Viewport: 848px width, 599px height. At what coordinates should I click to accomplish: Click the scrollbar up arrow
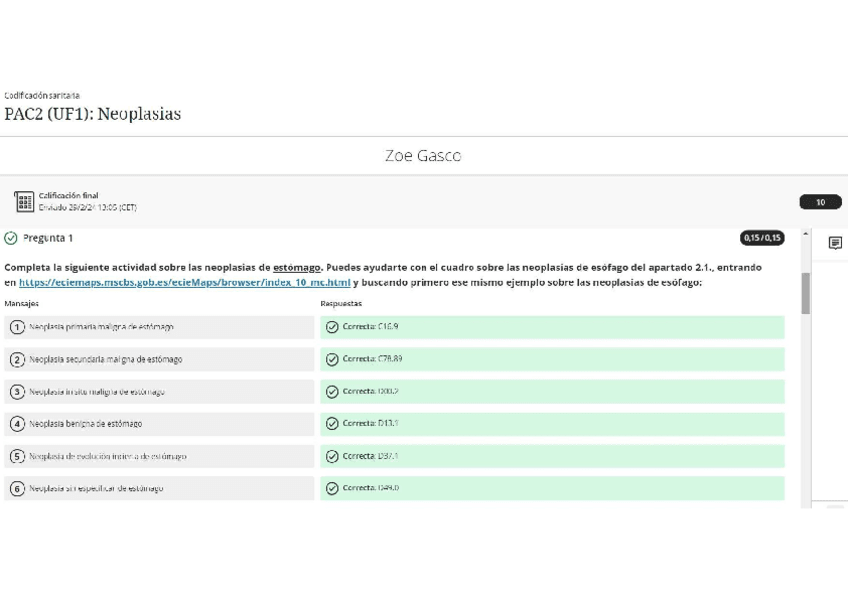[x=806, y=235]
